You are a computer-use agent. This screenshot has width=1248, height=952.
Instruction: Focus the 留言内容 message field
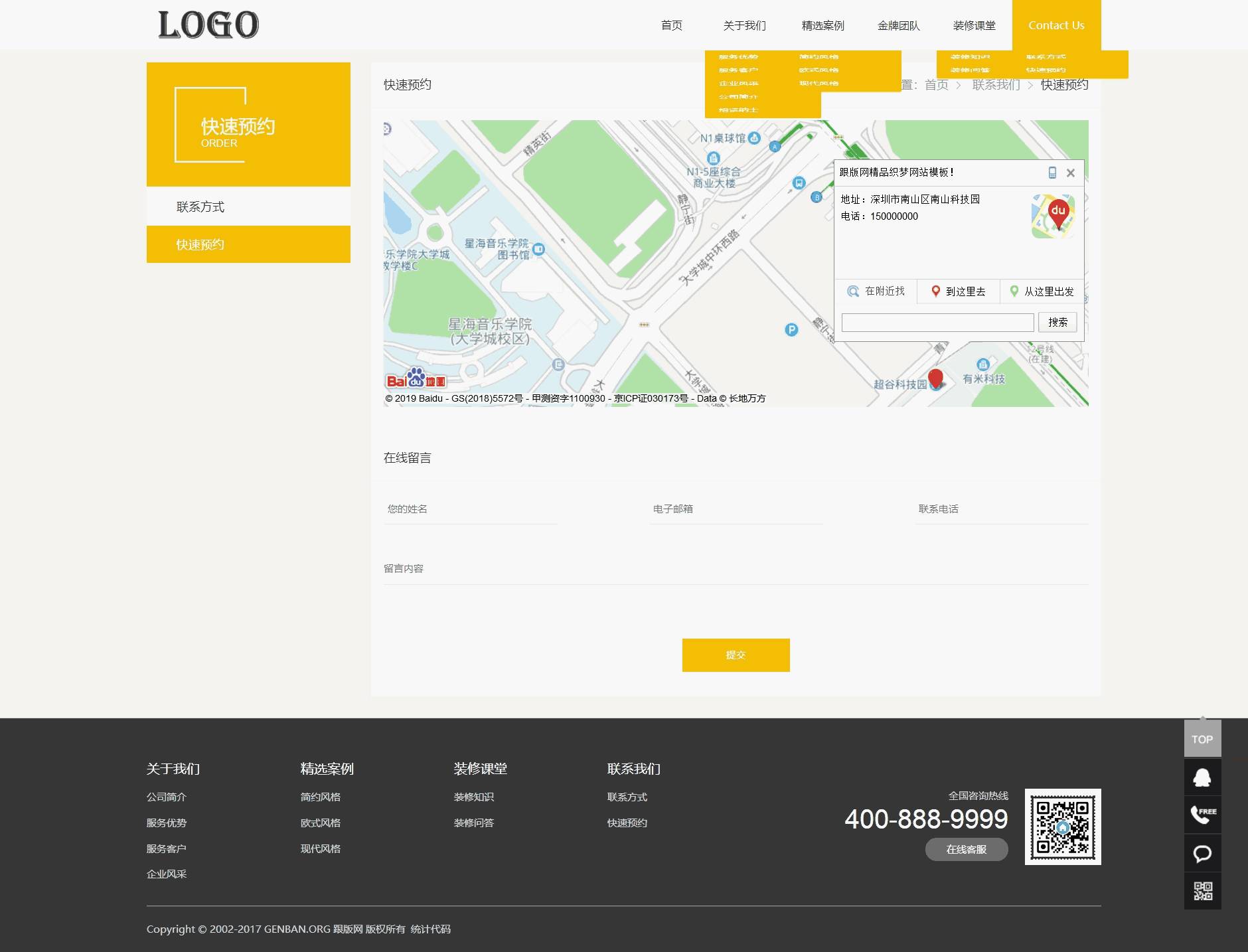[736, 569]
